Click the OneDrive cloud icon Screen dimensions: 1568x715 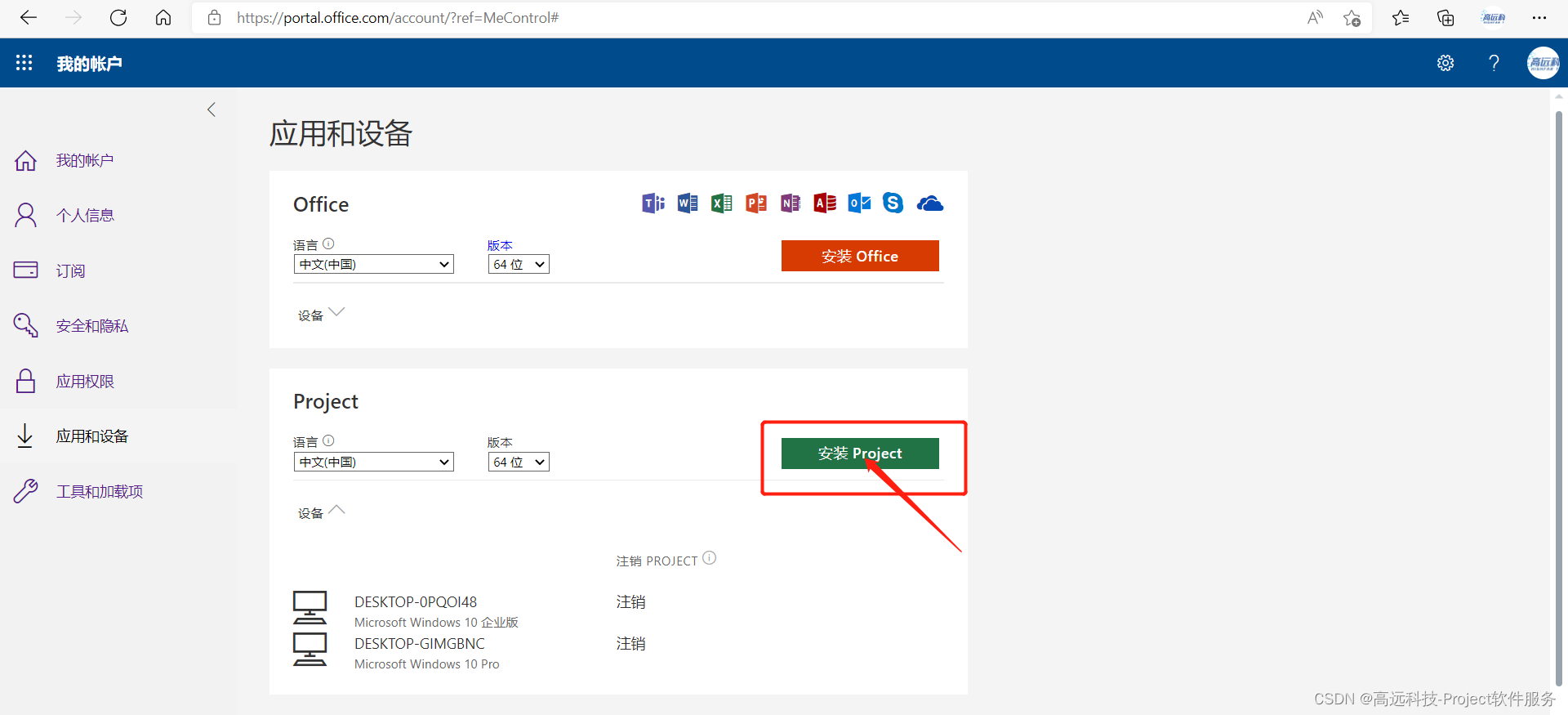[929, 203]
